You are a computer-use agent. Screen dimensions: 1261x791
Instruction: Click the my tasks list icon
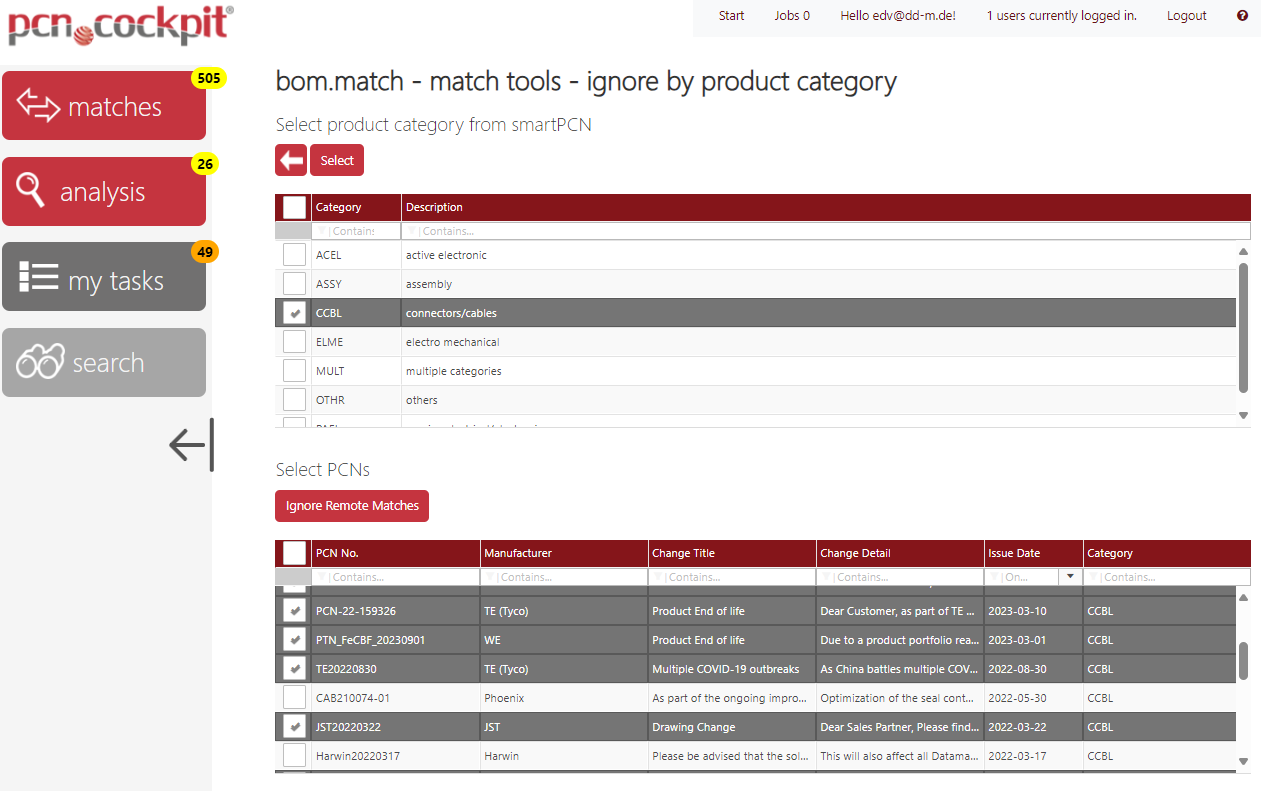(39, 277)
